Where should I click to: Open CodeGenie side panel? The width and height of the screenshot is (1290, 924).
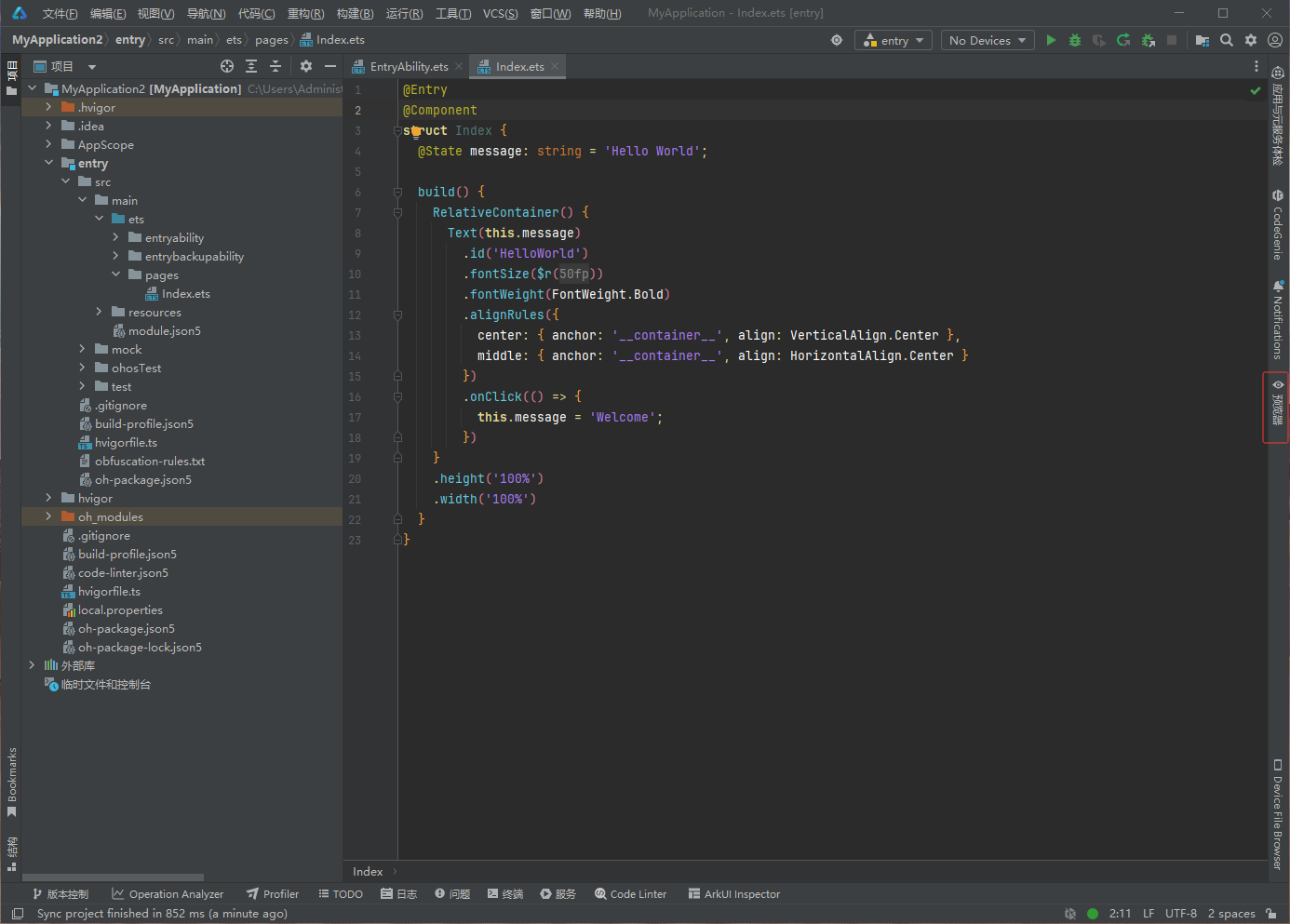(x=1278, y=224)
